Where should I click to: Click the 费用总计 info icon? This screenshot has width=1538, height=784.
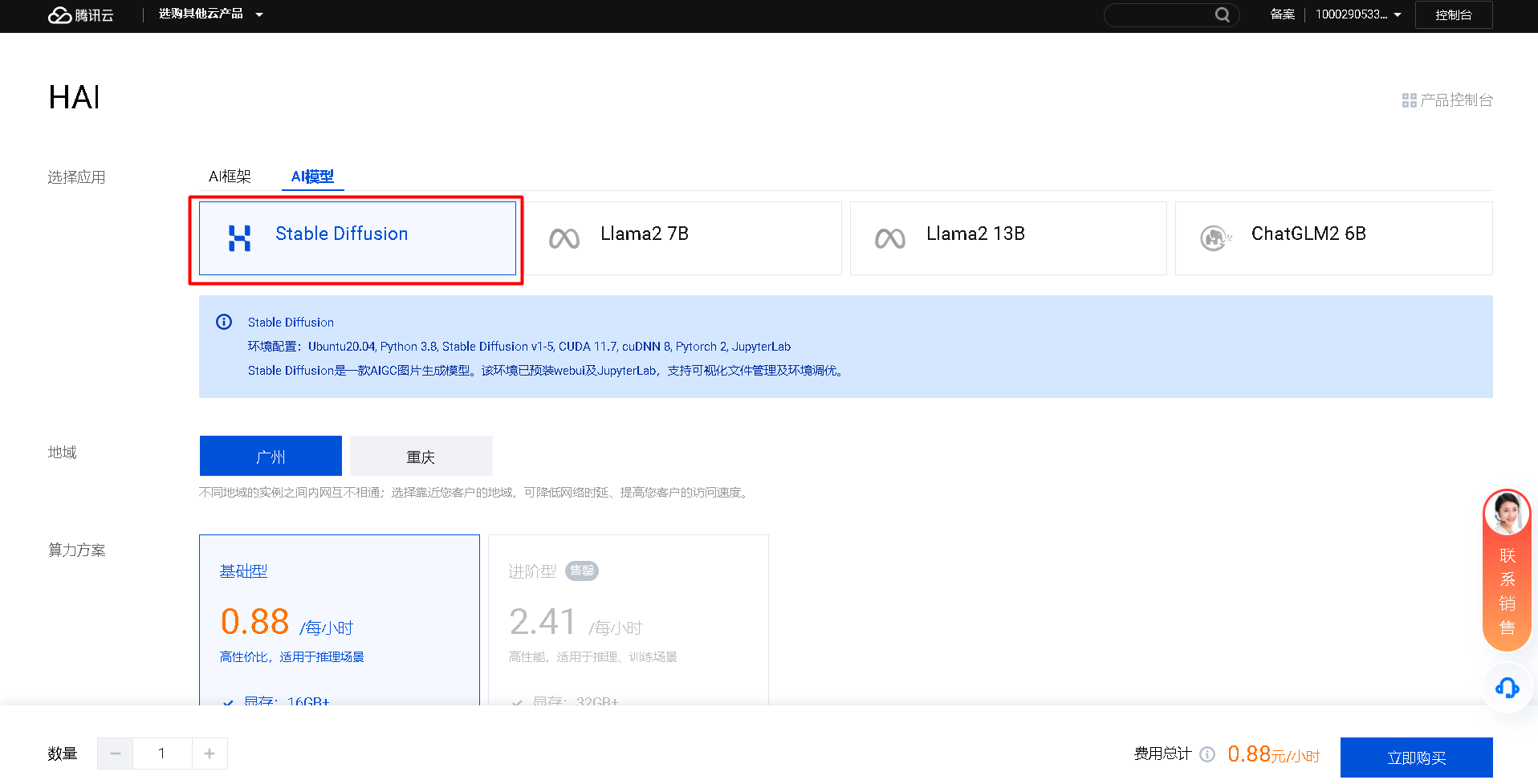pos(1207,754)
